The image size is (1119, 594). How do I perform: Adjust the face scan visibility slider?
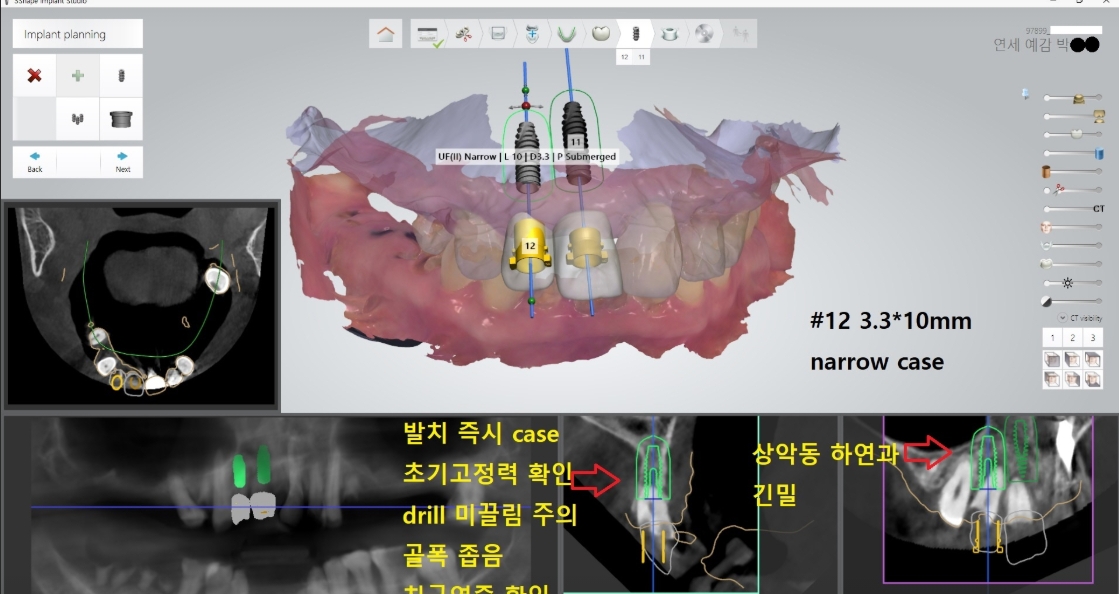1073,227
